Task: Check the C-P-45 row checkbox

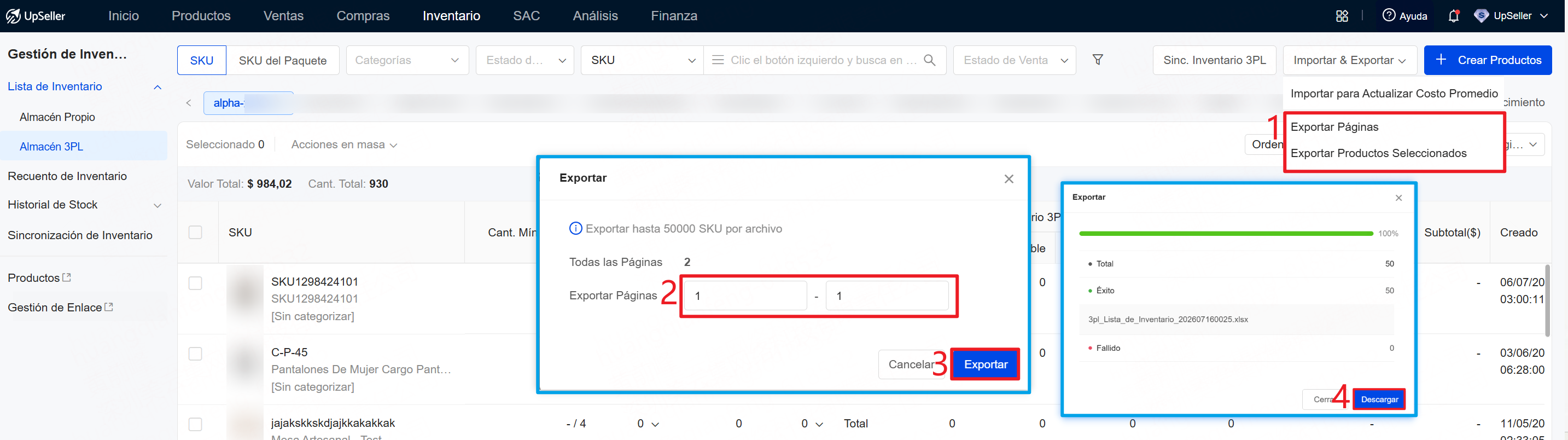Action: tap(195, 354)
